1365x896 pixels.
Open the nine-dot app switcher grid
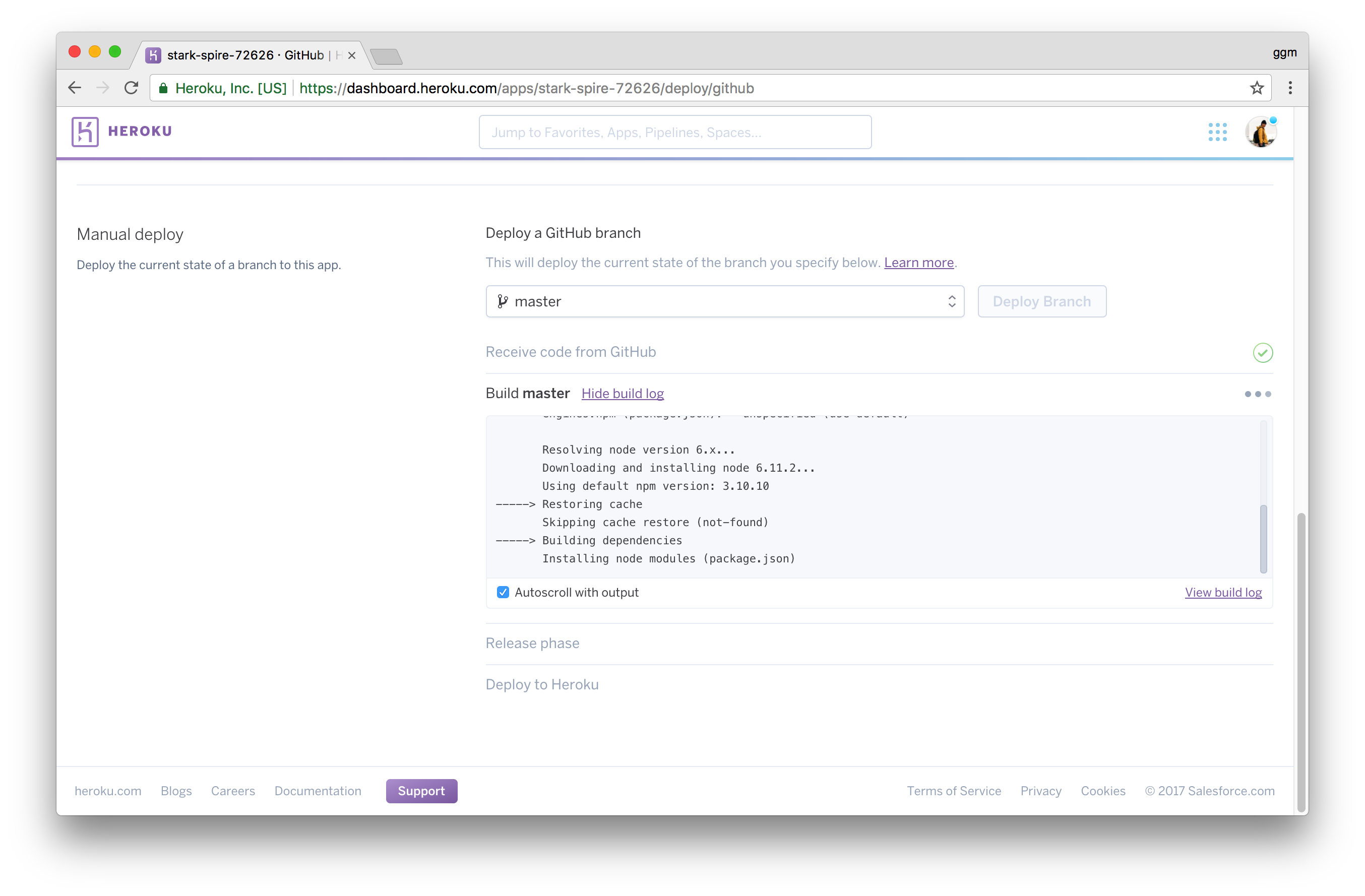pos(1217,132)
